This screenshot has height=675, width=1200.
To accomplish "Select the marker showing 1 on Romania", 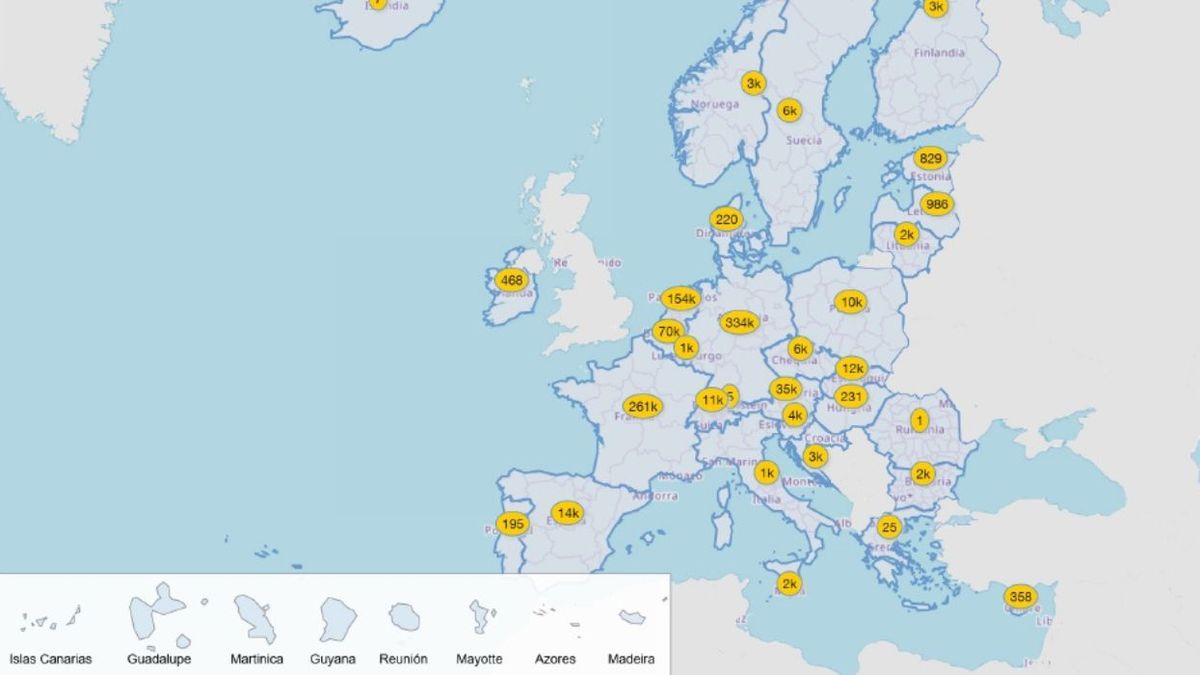I will click(x=919, y=421).
